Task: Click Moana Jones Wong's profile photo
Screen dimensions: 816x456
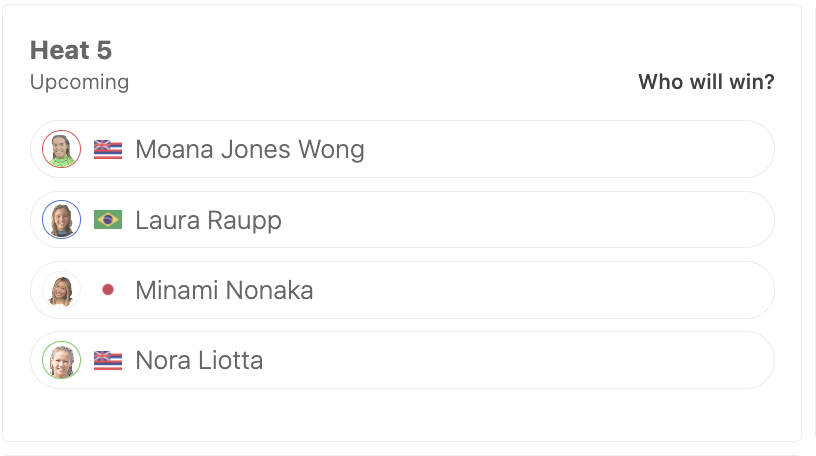Action: click(x=61, y=149)
